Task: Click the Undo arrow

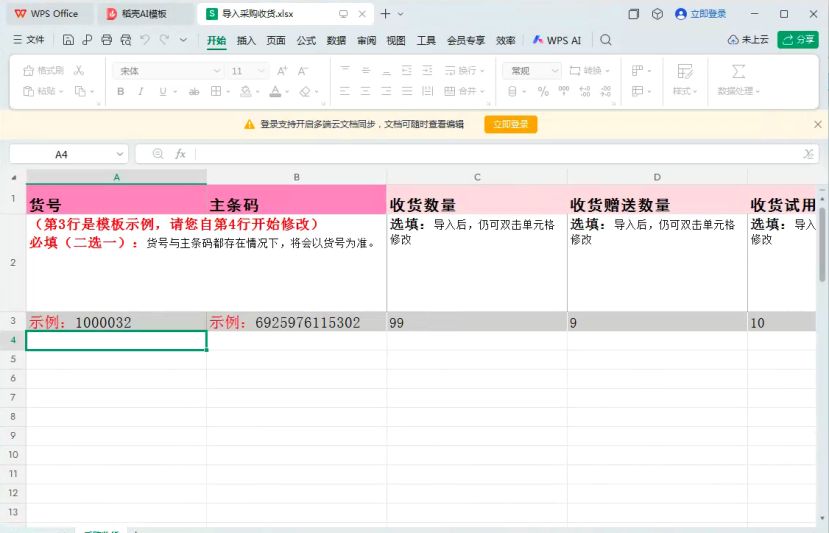Action: [145, 40]
